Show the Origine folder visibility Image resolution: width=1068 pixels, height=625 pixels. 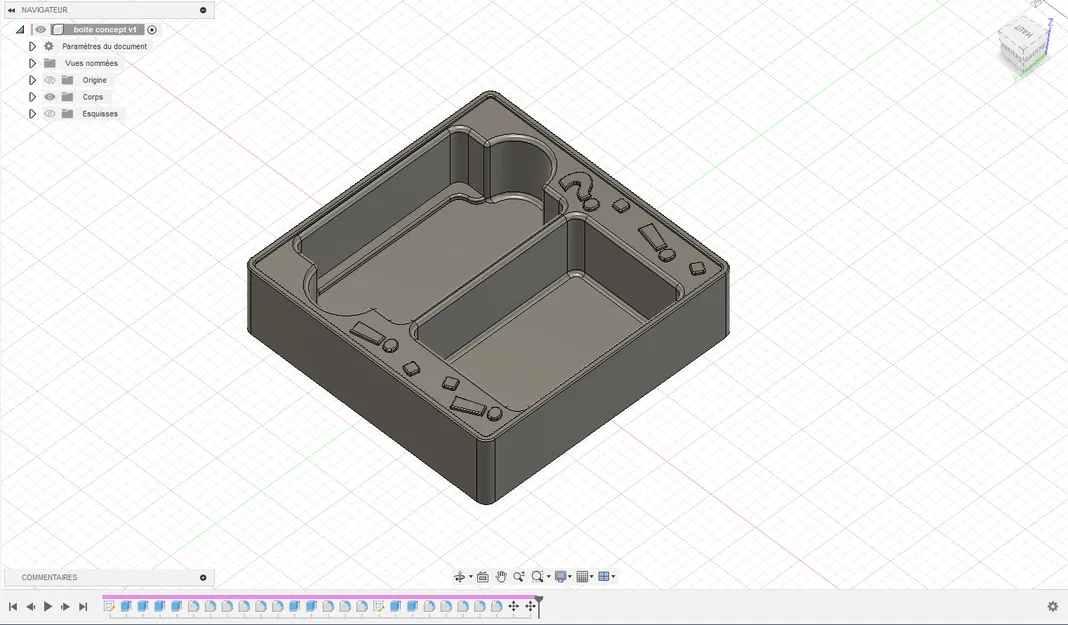click(48, 79)
